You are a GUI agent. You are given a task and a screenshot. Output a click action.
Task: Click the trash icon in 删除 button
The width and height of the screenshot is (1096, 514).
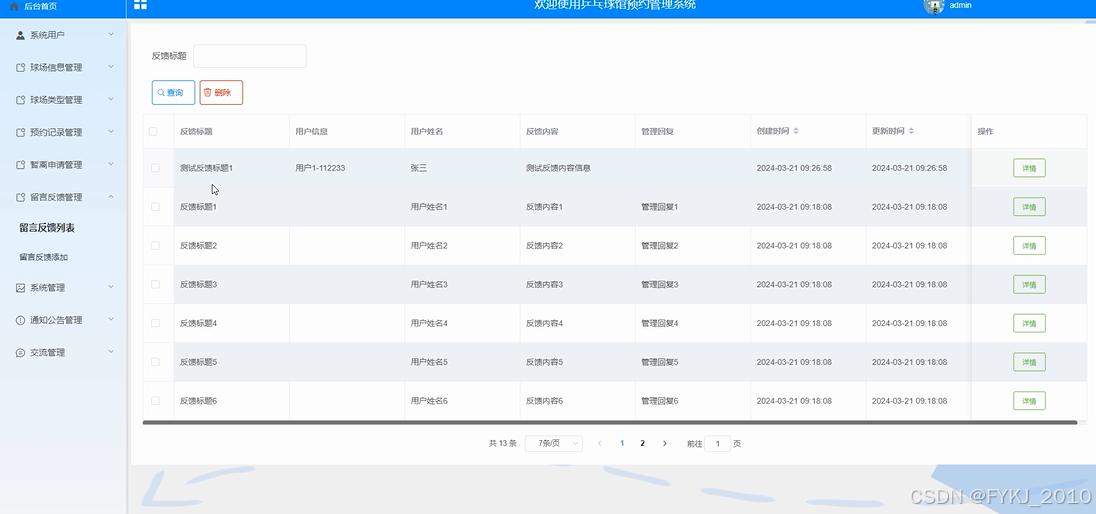(208, 92)
